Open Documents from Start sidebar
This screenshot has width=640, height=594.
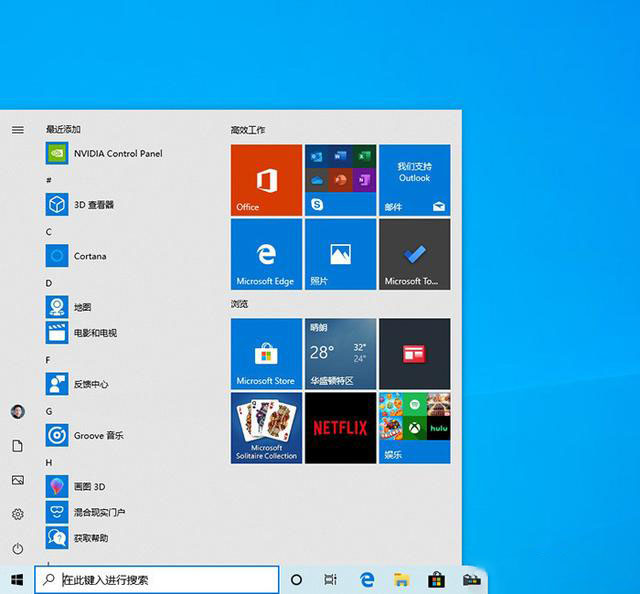click(x=18, y=446)
